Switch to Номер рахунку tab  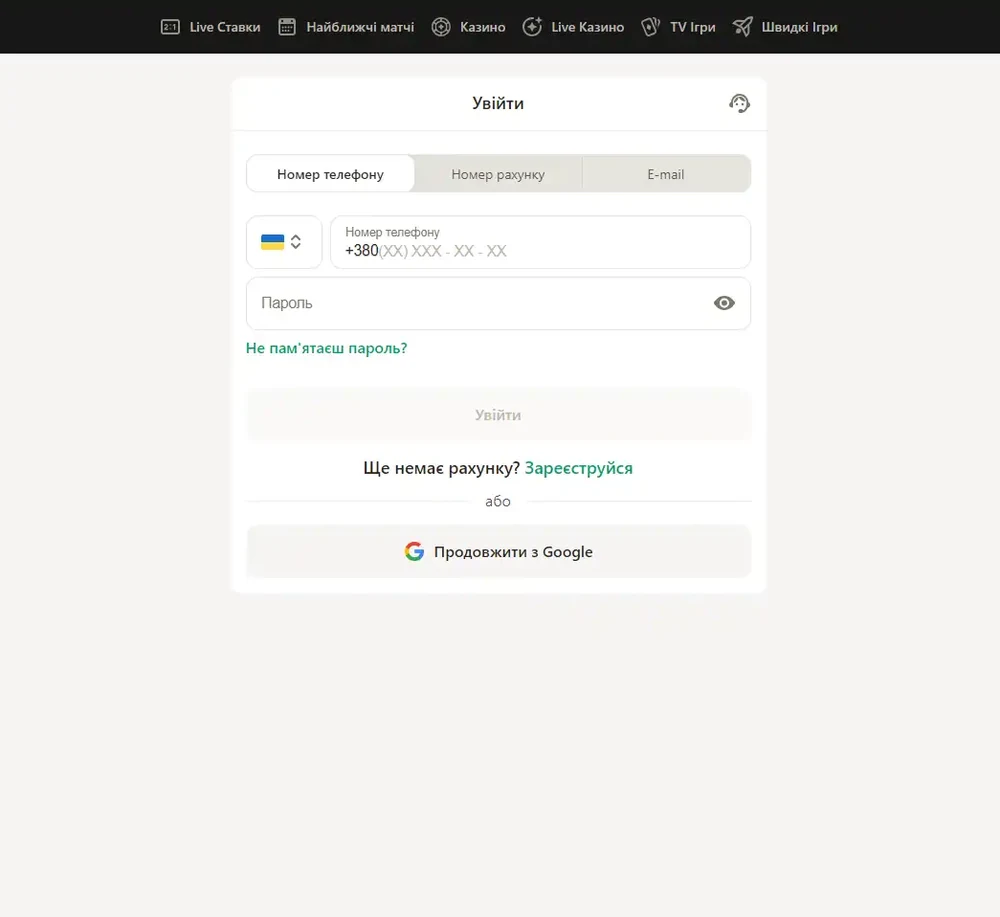pyautogui.click(x=498, y=173)
